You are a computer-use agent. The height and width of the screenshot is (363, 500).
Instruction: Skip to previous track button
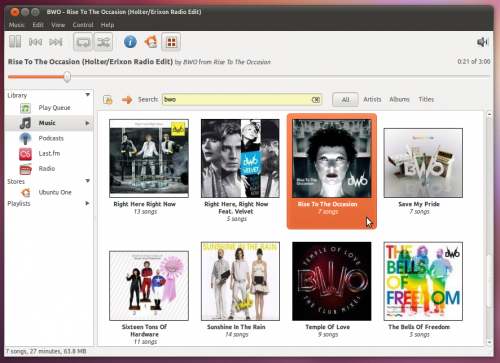click(35, 42)
